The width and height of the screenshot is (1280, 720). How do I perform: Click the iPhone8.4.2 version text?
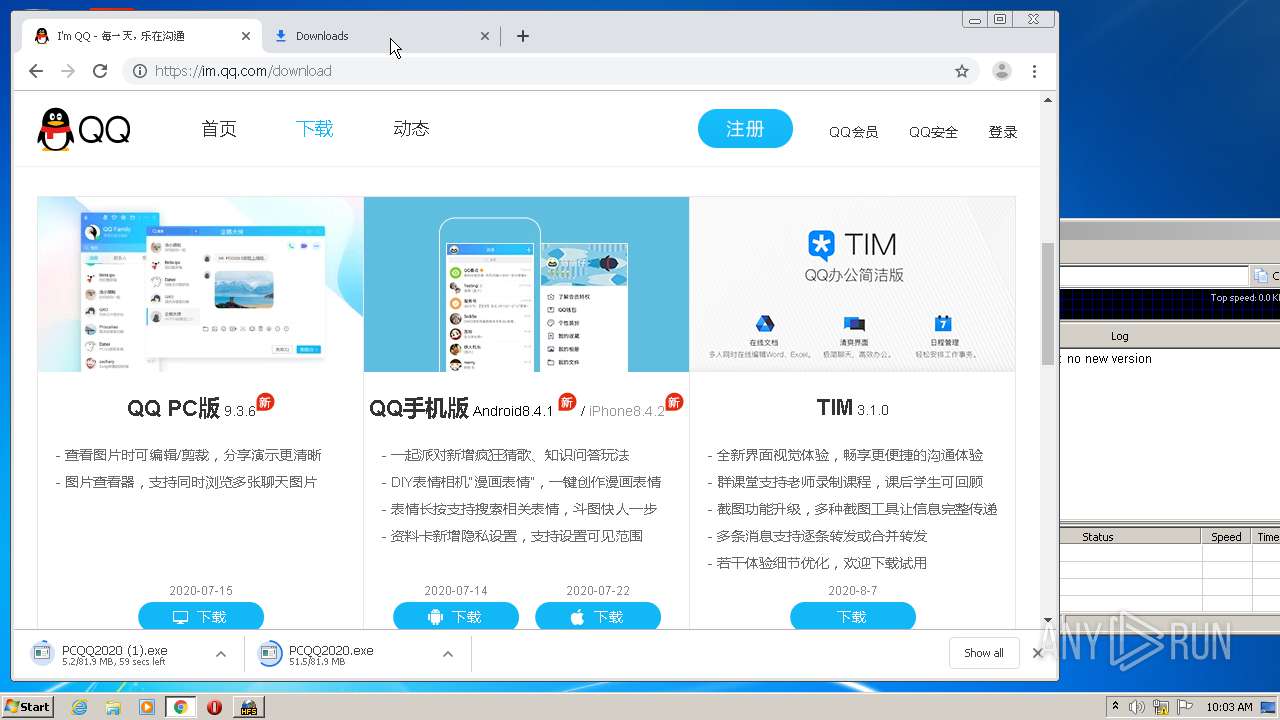click(626, 411)
